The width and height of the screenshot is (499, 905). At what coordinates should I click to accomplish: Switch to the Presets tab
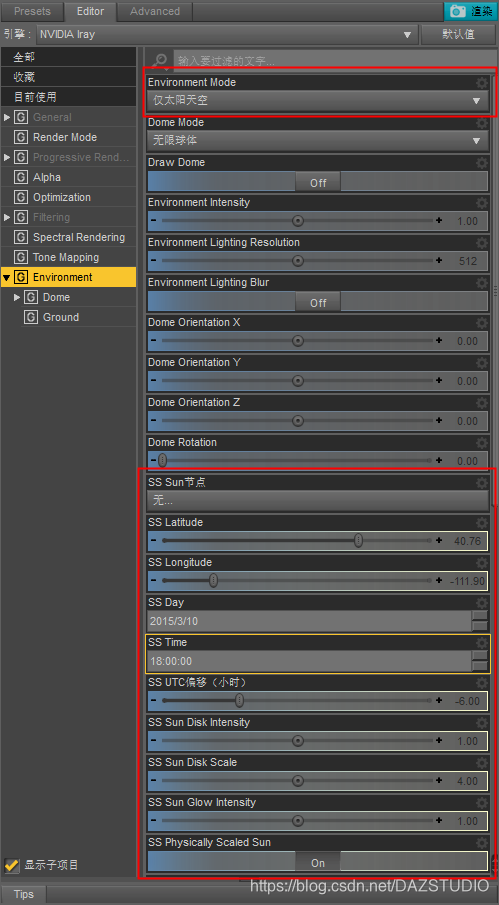click(32, 11)
